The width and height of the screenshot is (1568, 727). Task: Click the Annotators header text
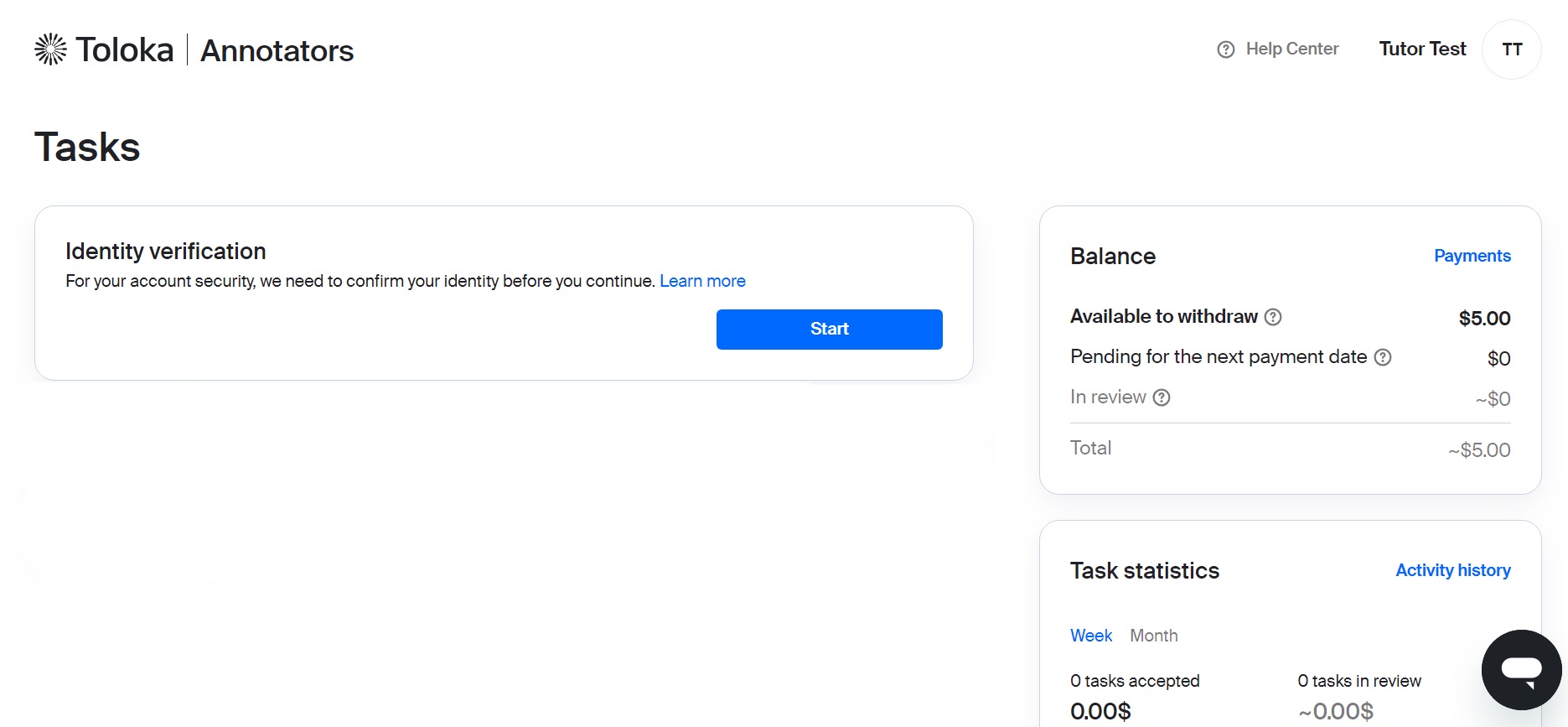(277, 51)
